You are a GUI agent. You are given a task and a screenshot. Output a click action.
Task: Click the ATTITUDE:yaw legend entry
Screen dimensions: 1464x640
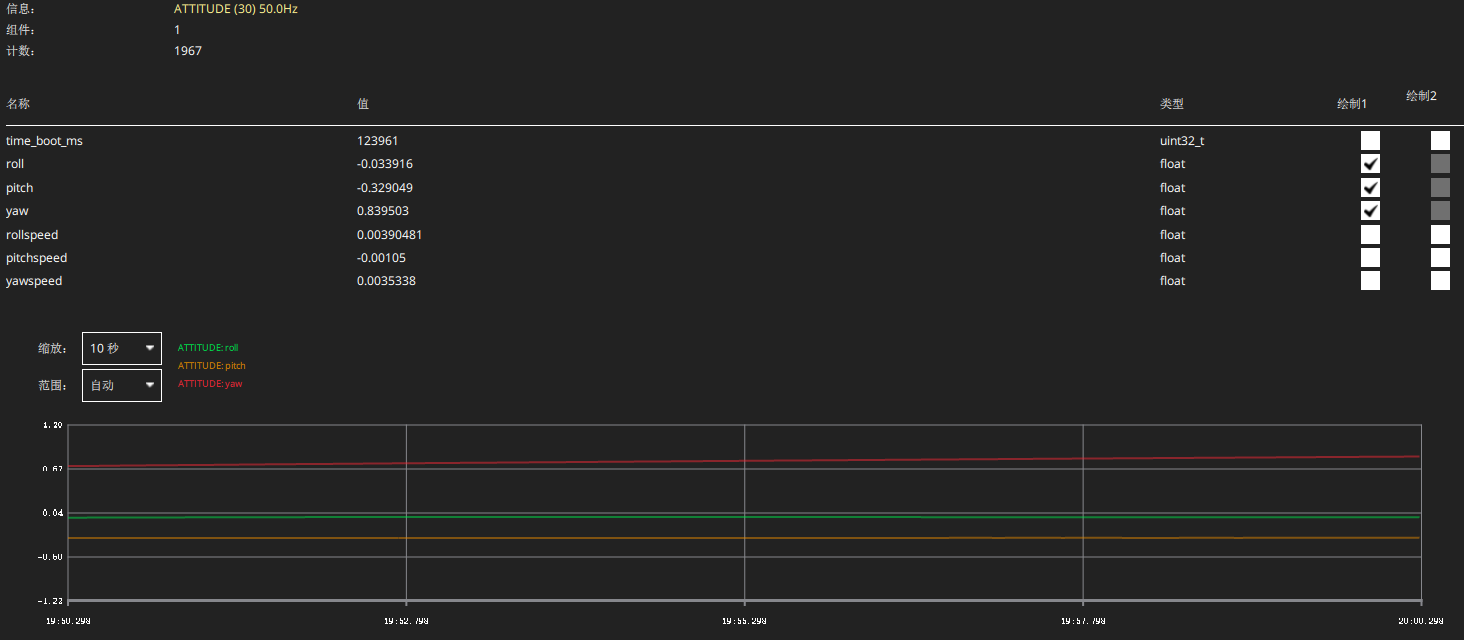coord(210,383)
